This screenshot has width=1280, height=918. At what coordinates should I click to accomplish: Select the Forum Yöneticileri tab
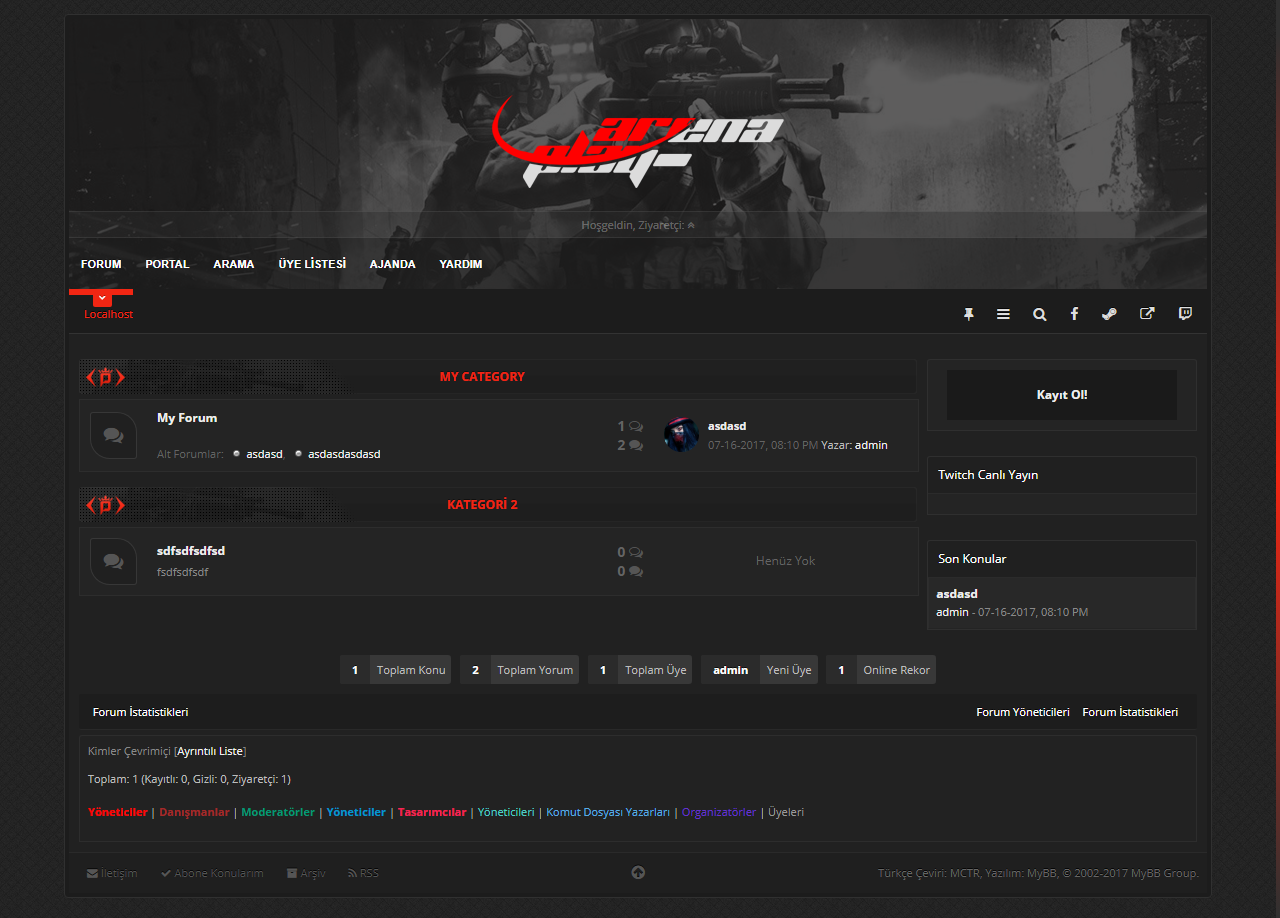1022,712
